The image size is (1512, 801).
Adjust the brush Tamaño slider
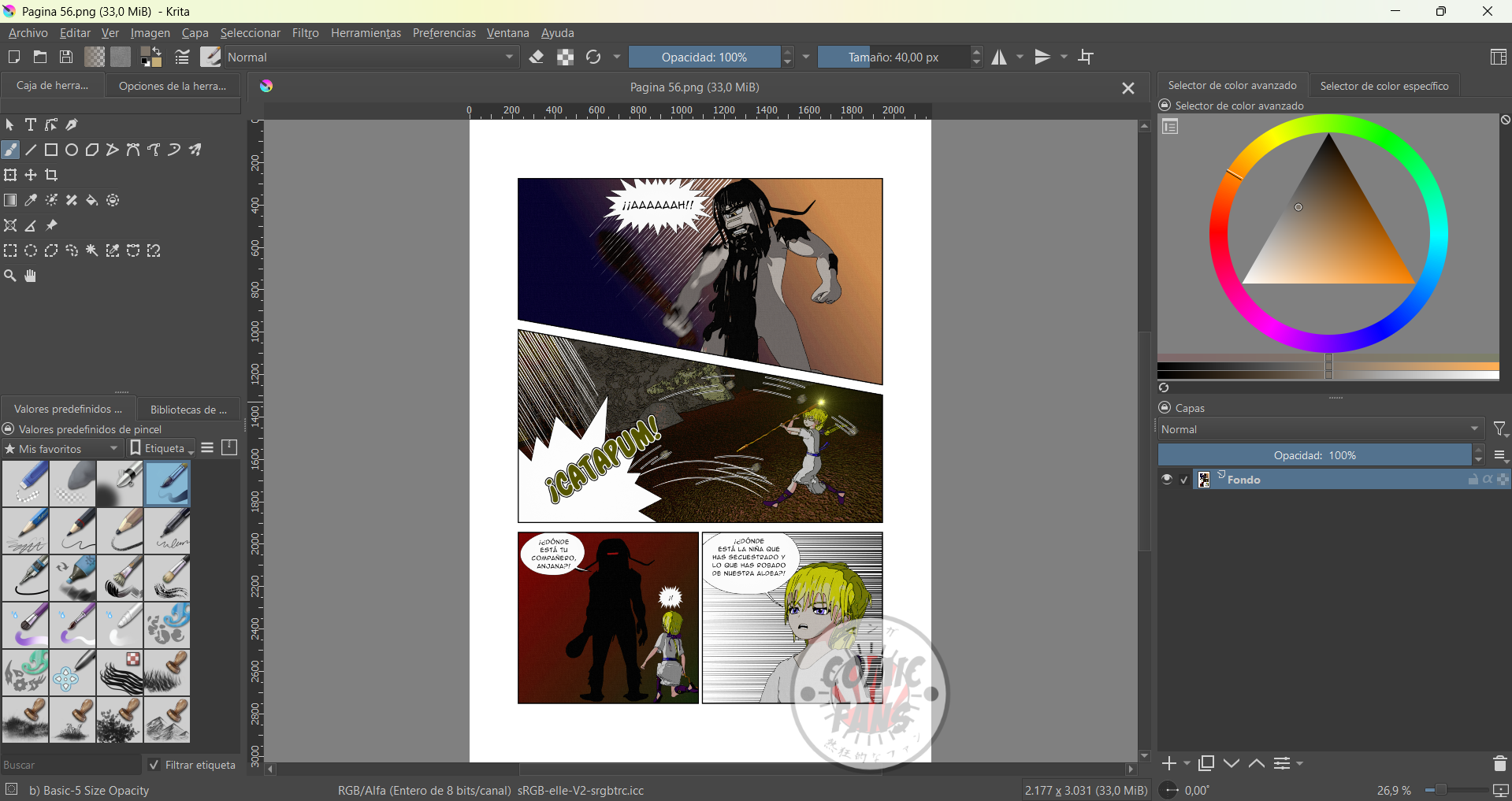pyautogui.click(x=893, y=57)
